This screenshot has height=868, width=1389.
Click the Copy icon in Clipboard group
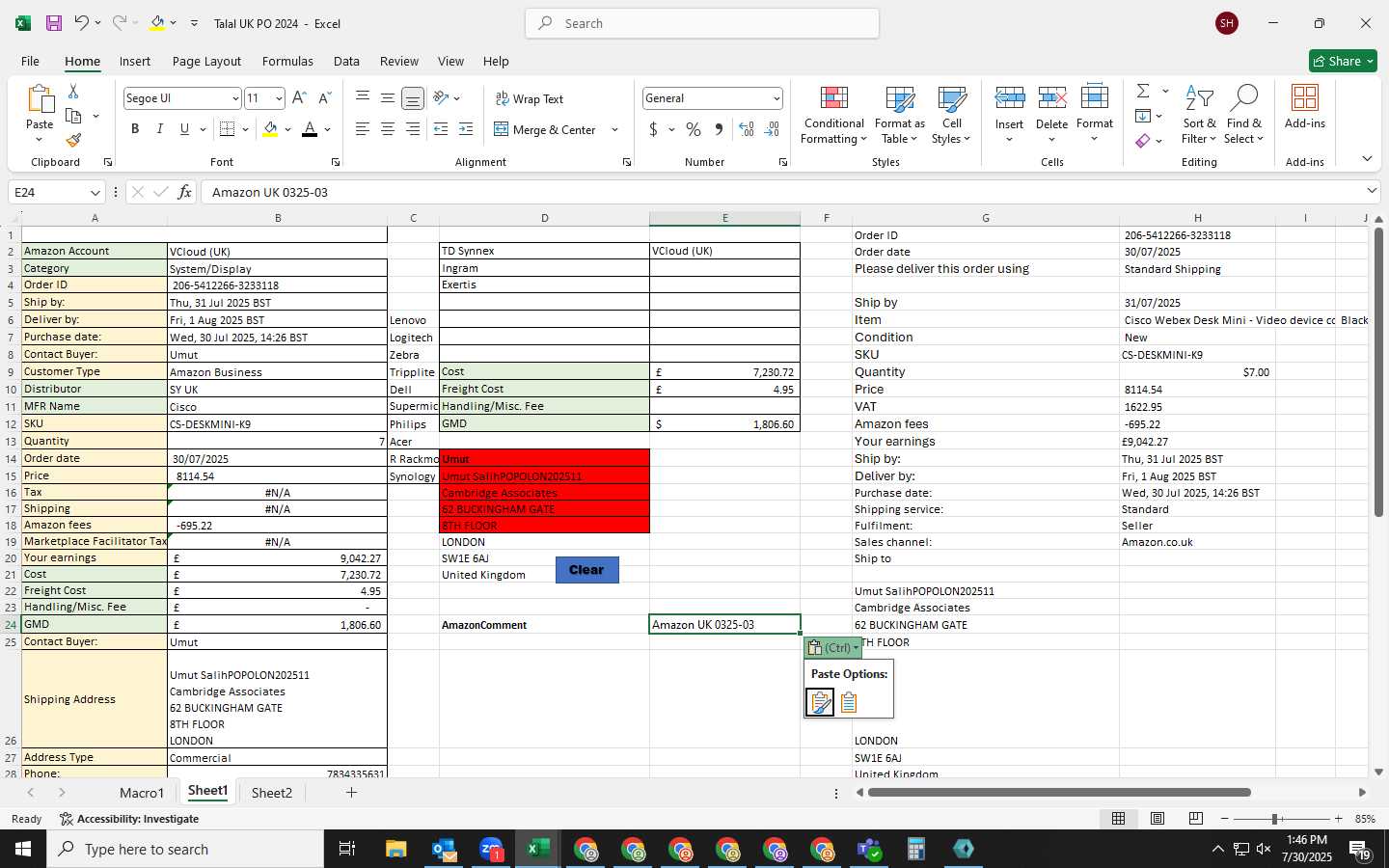coord(73,116)
